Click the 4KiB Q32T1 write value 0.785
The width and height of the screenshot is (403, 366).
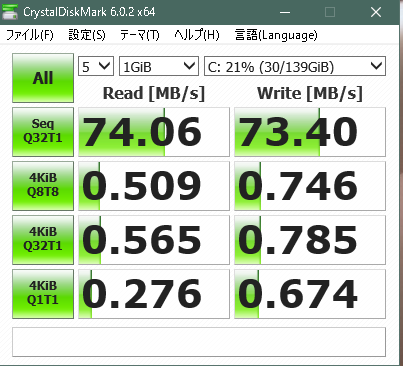click(x=310, y=240)
